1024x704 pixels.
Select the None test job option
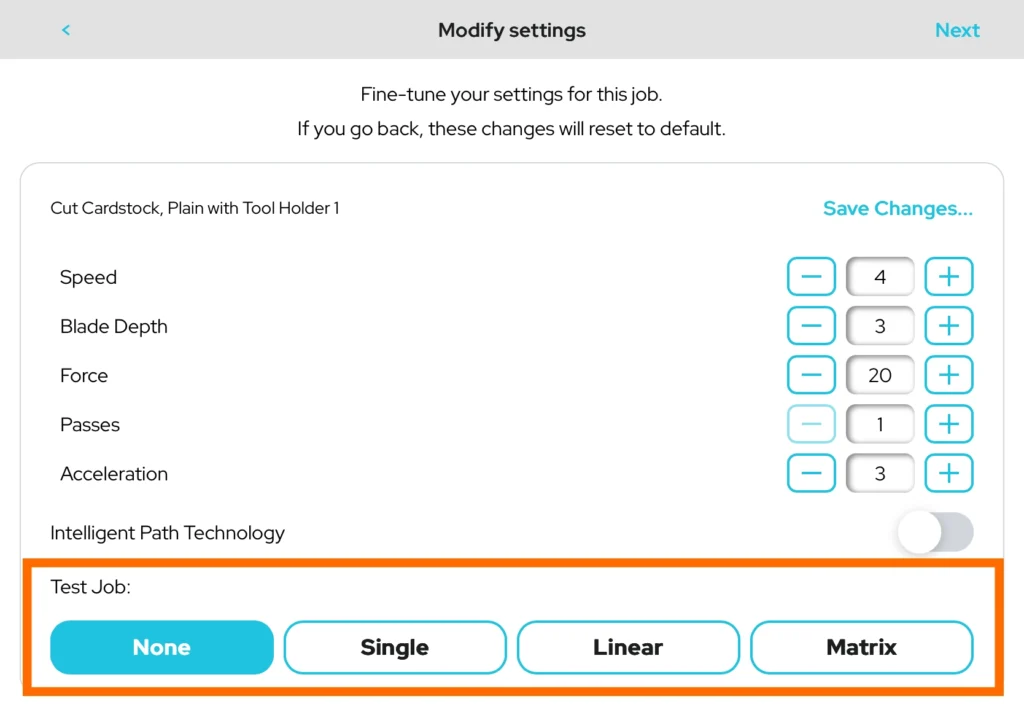coord(162,647)
